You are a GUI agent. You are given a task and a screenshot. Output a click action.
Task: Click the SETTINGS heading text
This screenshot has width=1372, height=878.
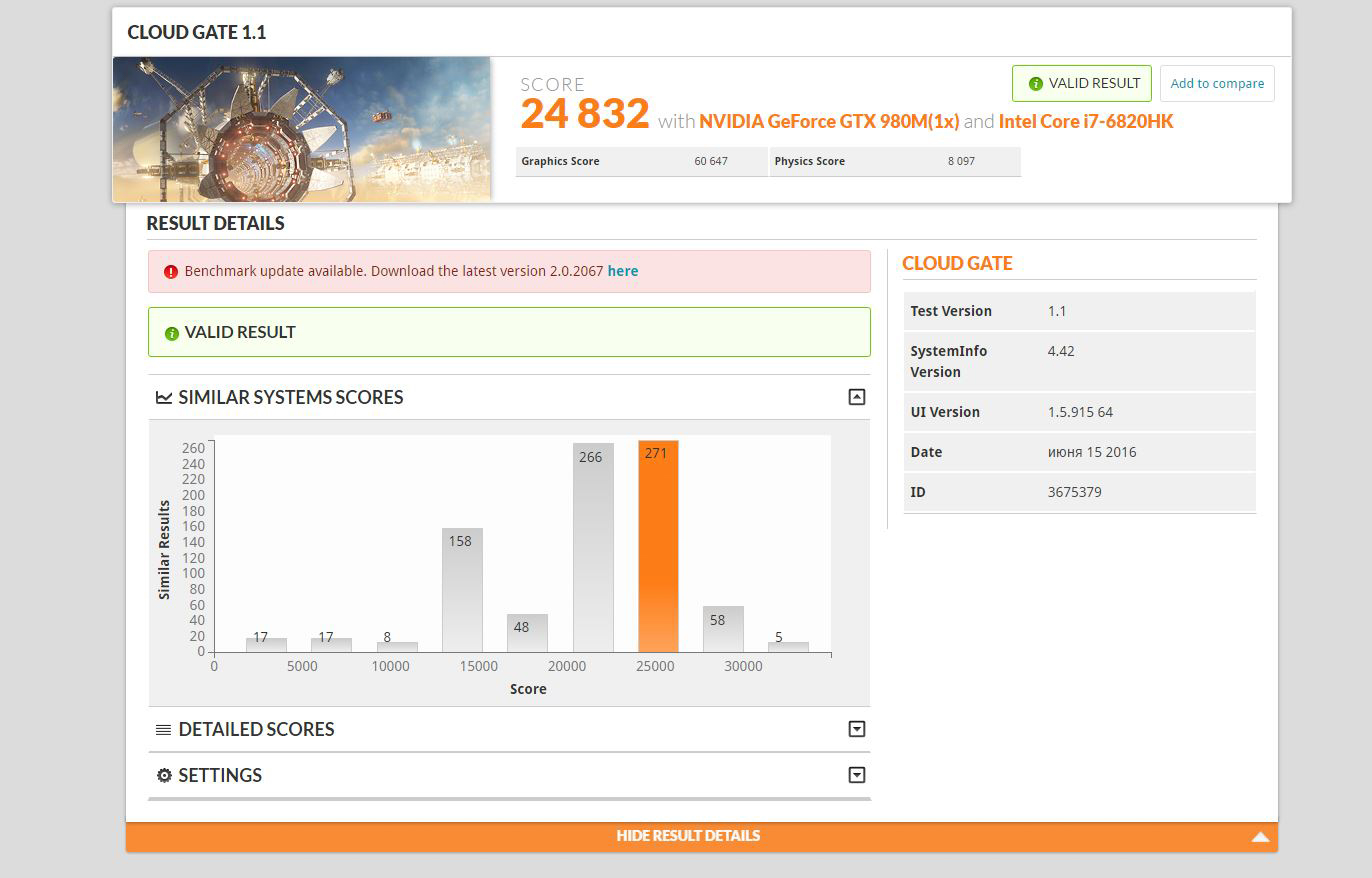click(x=220, y=775)
